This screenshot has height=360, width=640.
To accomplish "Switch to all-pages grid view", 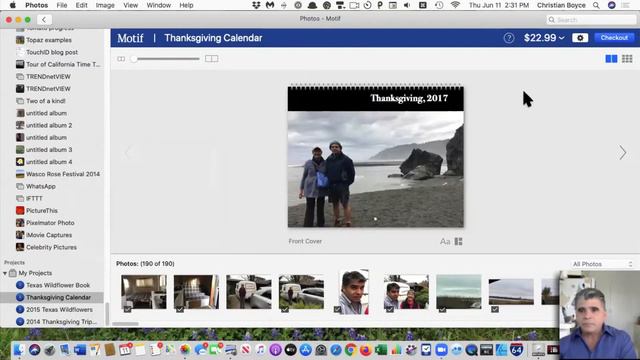I will point(627,59).
